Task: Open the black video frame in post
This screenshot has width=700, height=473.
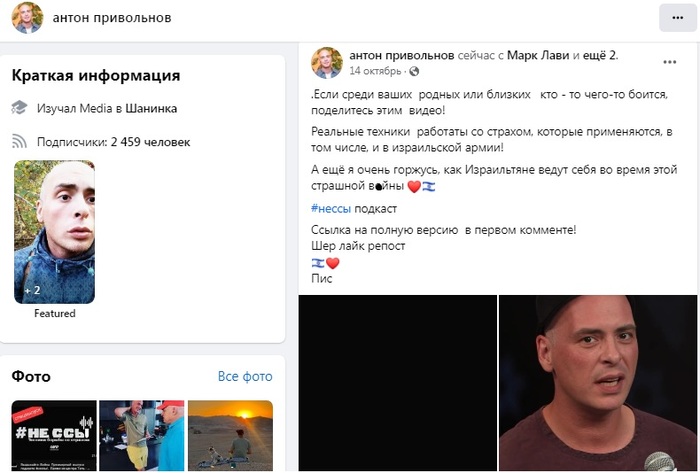Action: tap(398, 383)
